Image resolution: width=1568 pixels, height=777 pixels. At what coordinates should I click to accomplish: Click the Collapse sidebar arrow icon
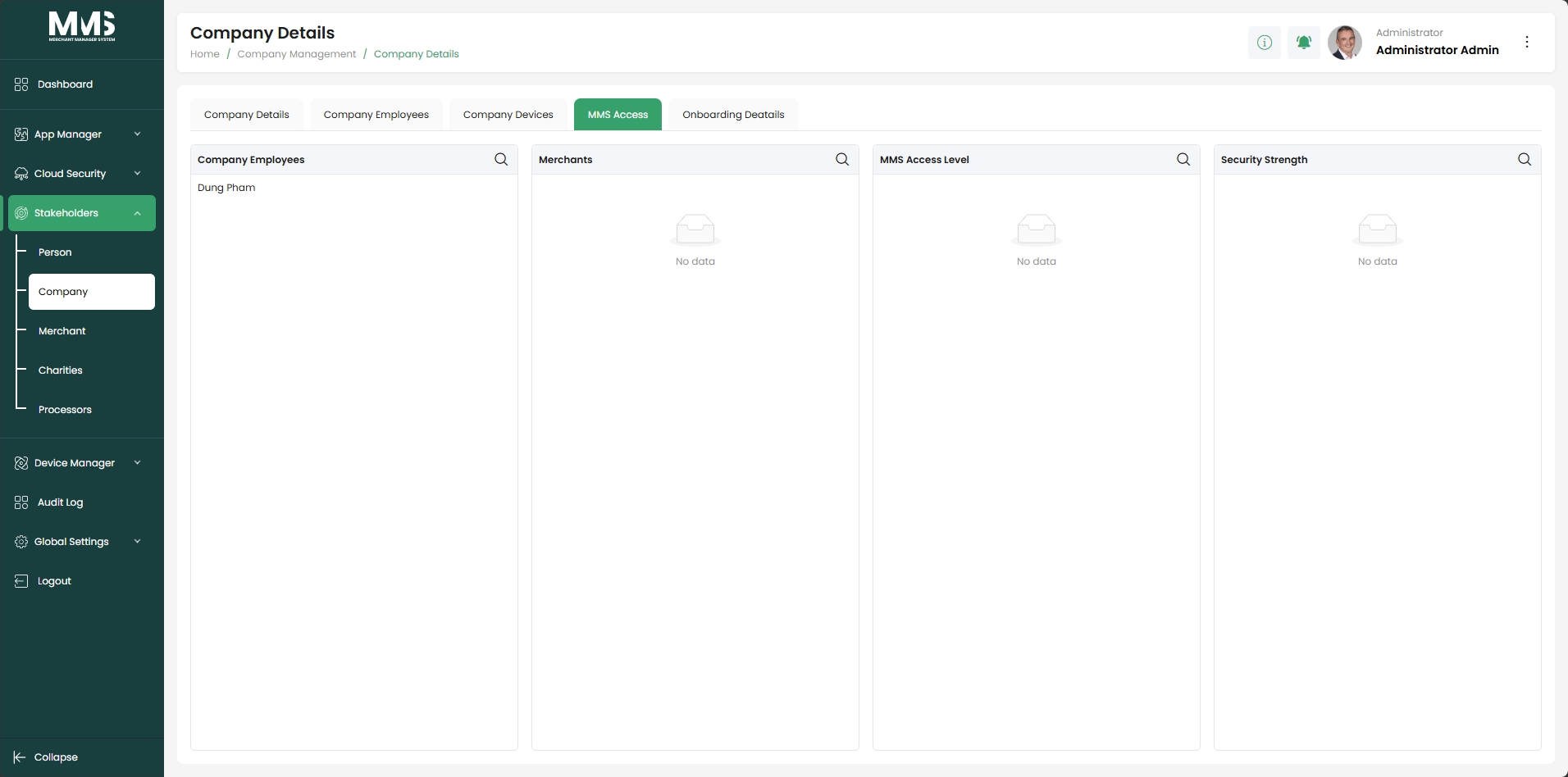[20, 757]
